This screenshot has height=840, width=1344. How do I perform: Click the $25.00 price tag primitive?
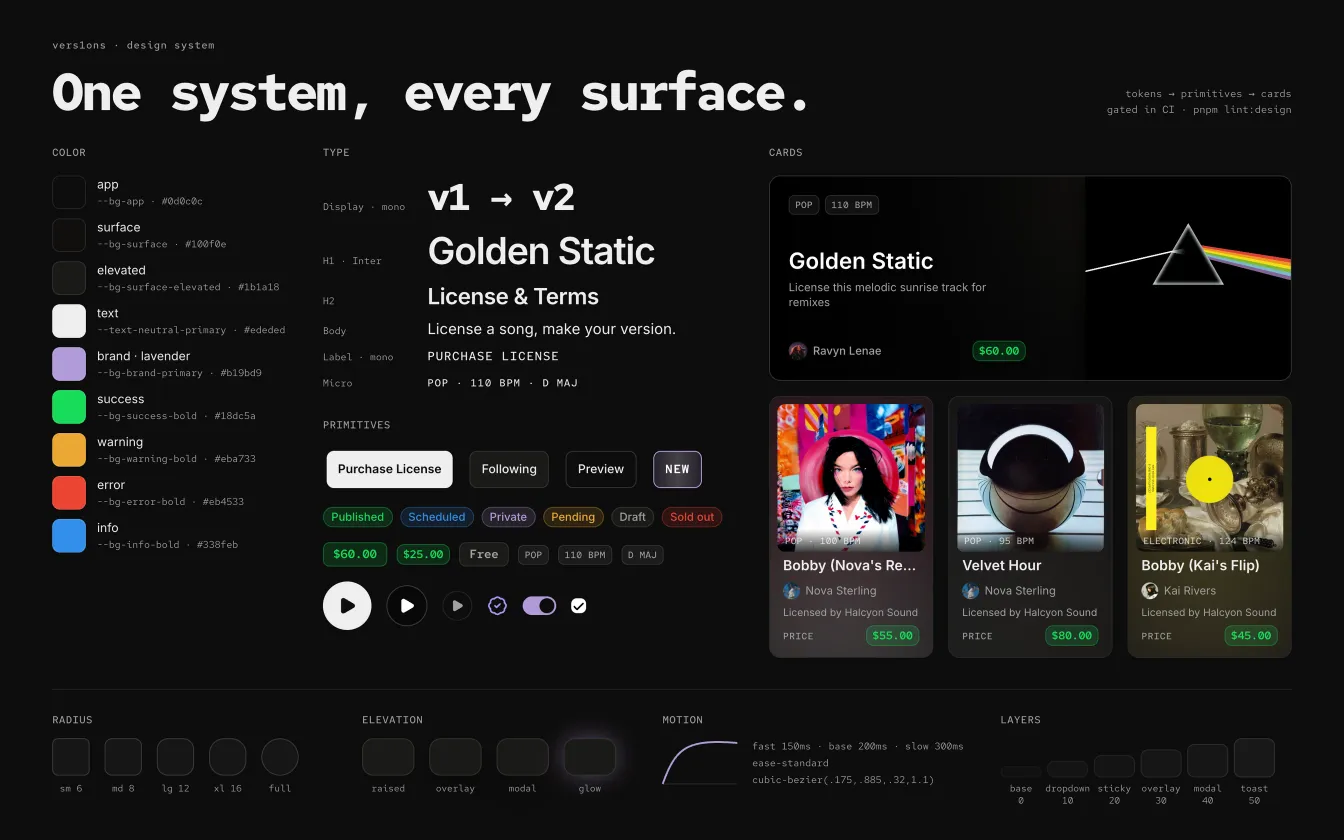pyautogui.click(x=423, y=554)
